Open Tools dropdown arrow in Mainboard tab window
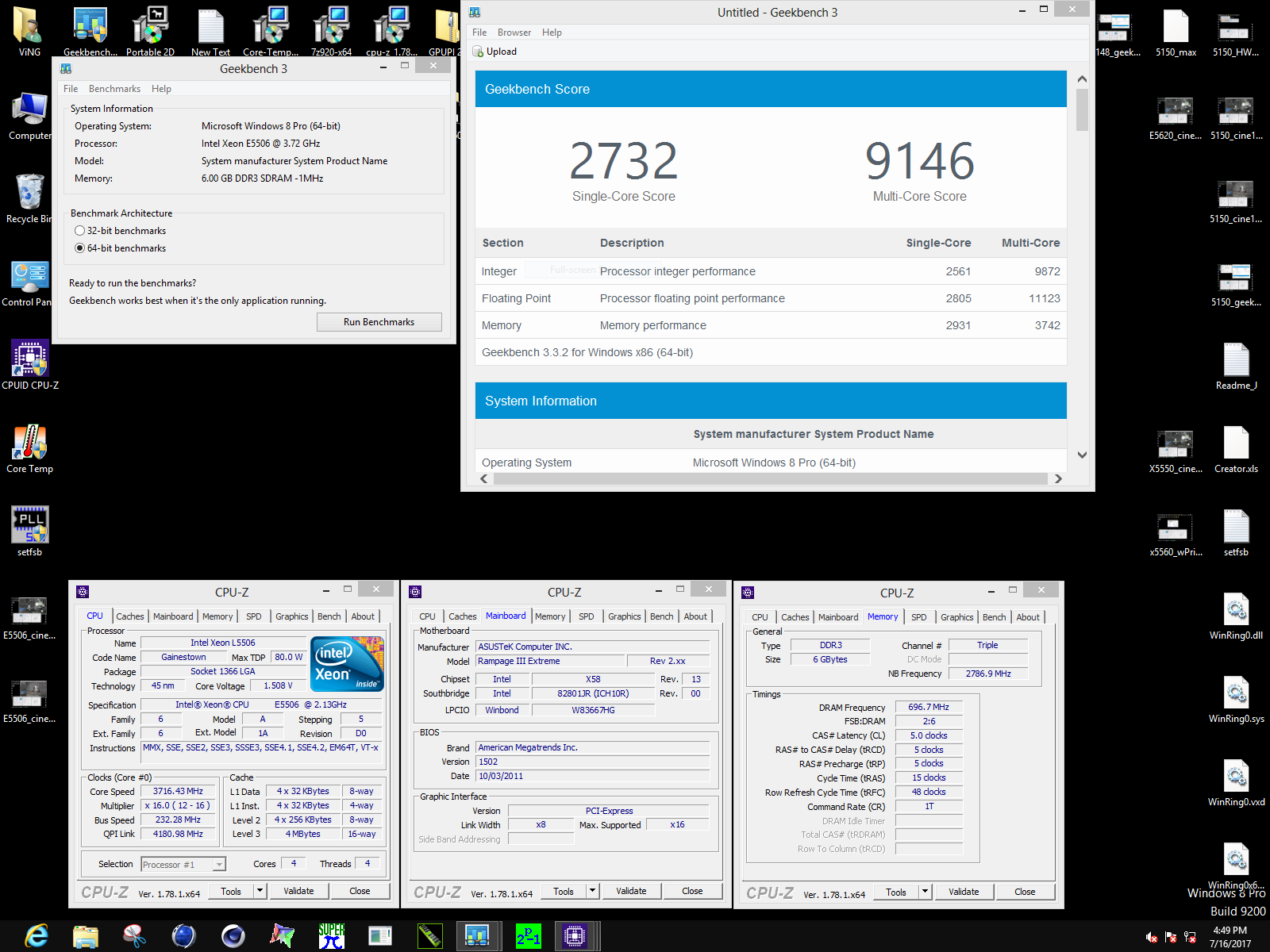Viewport: 1270px width, 952px height. tap(592, 891)
